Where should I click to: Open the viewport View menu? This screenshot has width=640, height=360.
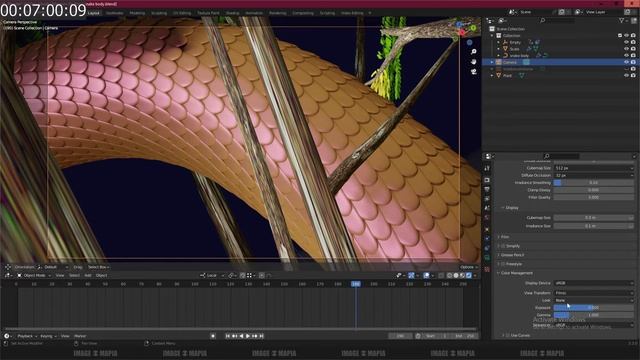[60, 276]
